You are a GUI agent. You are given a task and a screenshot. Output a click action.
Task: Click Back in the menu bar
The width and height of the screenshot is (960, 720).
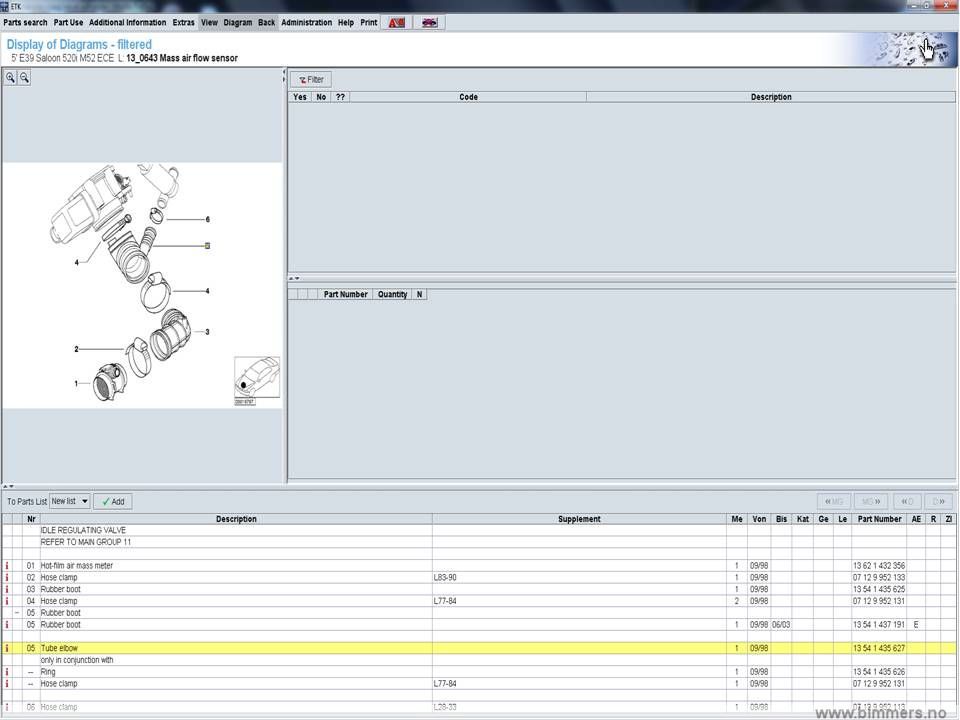pyautogui.click(x=266, y=23)
